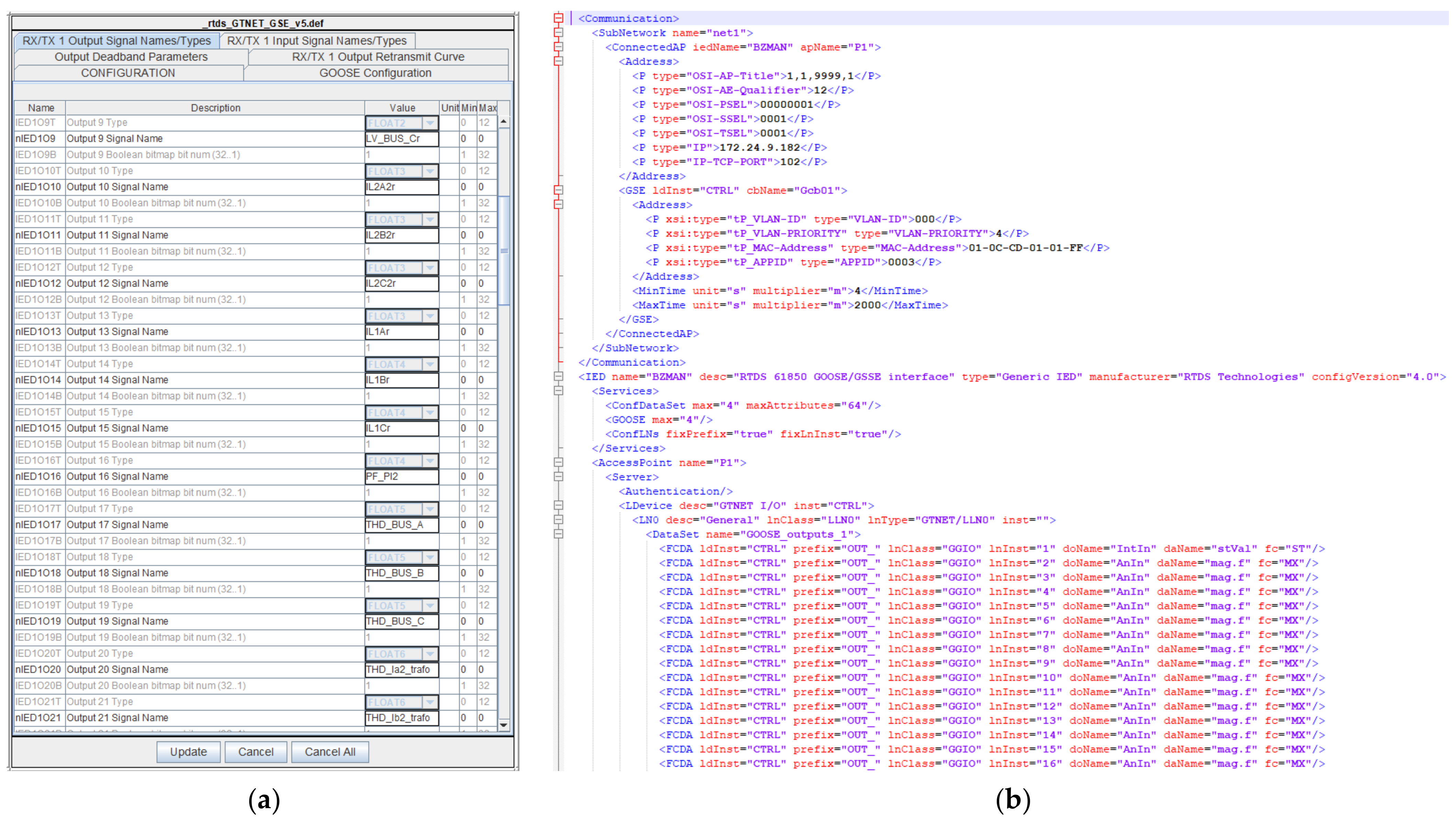Click the Update button
Viewport: 1456px width, 826px height.
(188, 752)
